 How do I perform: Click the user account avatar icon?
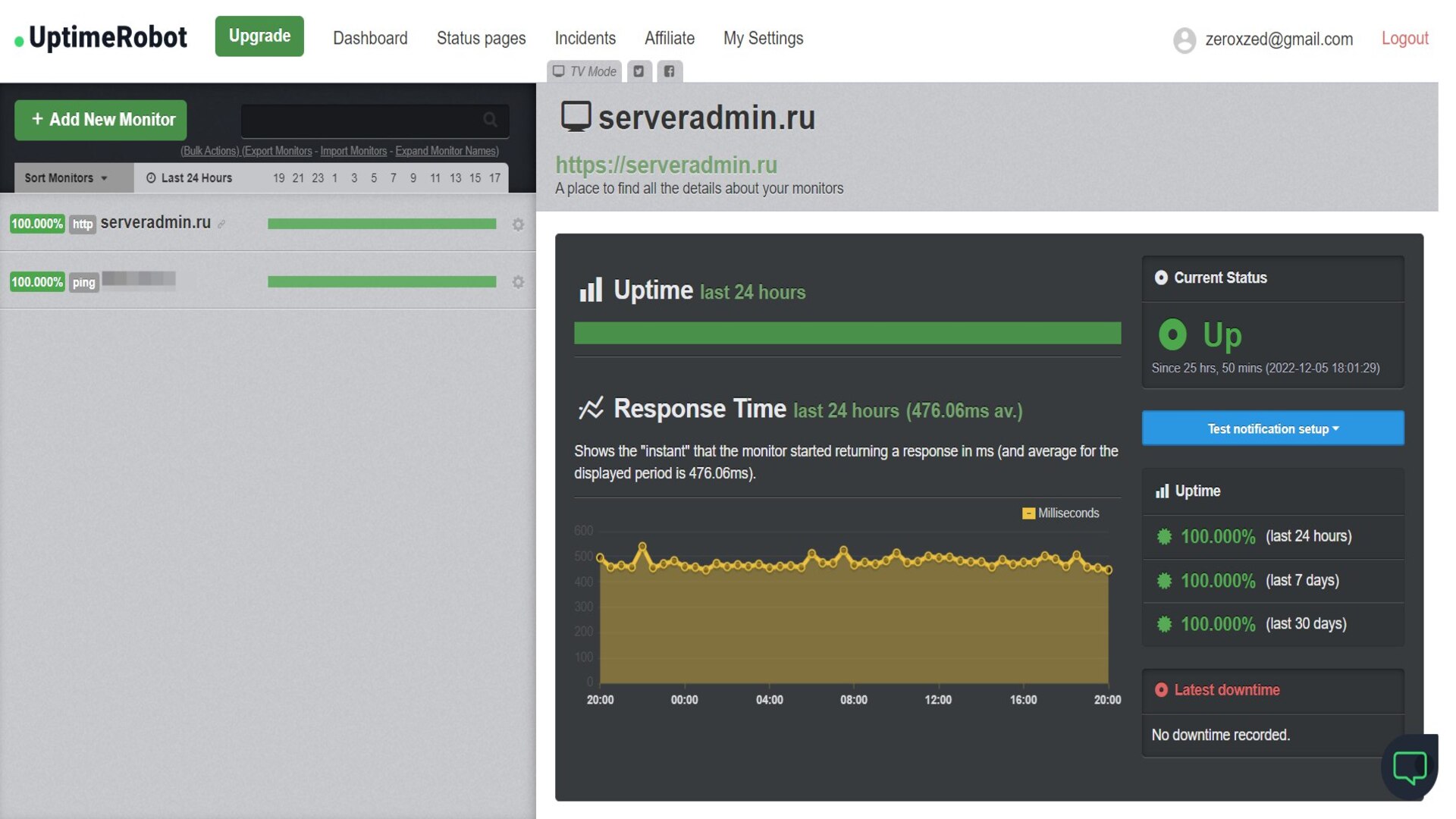(x=1184, y=39)
